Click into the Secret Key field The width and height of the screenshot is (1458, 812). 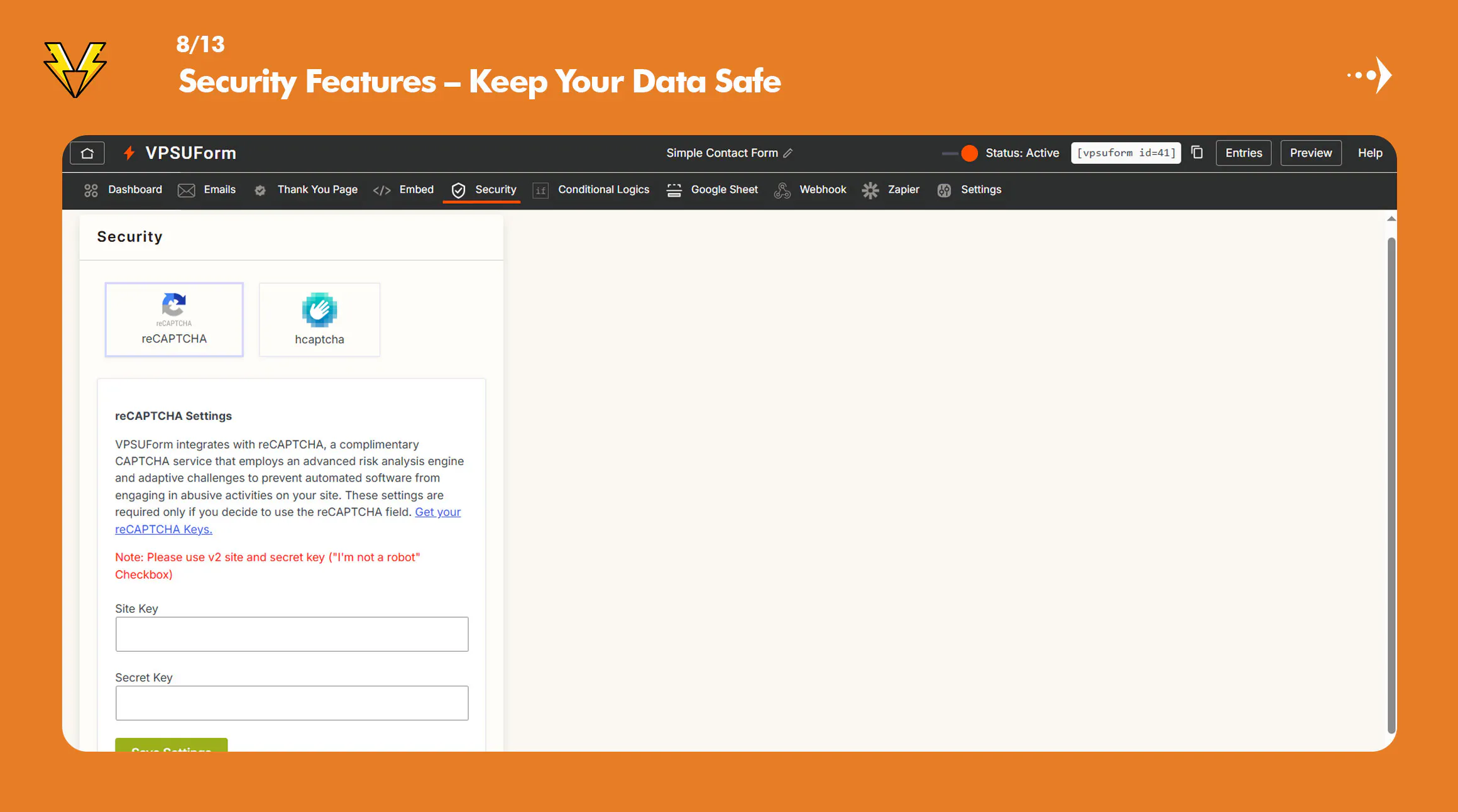(292, 703)
